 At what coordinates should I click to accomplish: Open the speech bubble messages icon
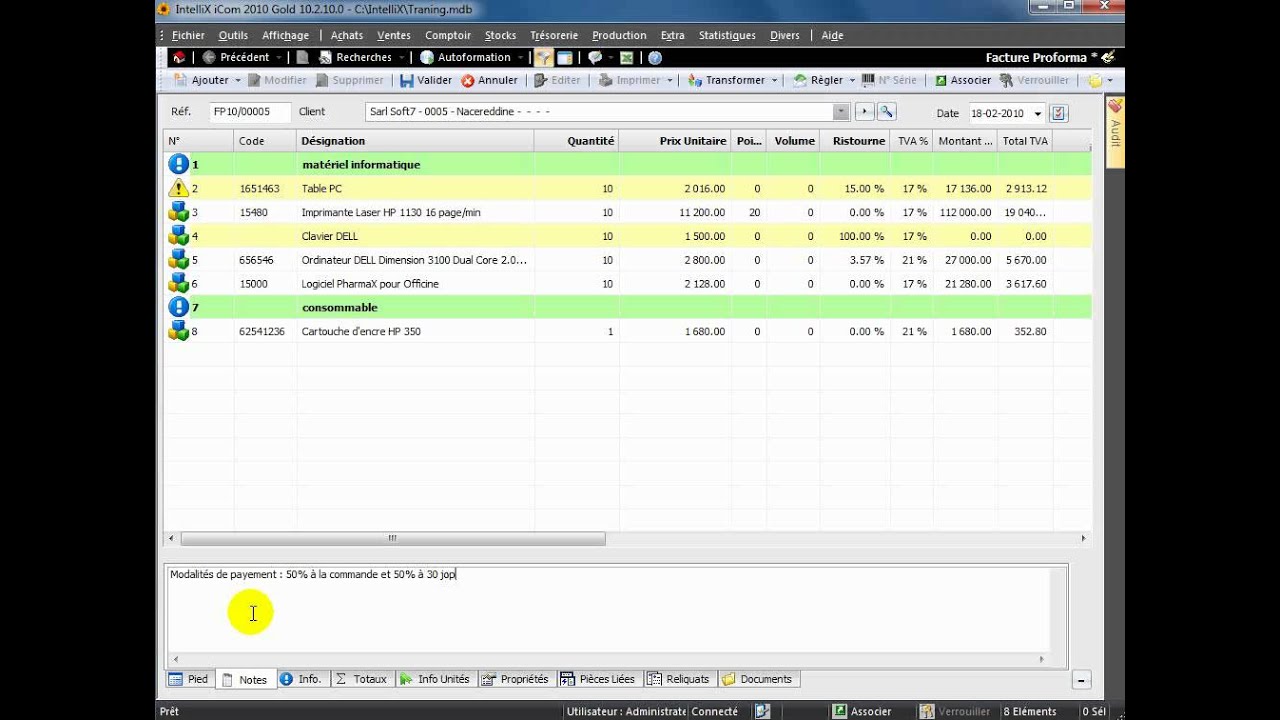click(x=595, y=58)
